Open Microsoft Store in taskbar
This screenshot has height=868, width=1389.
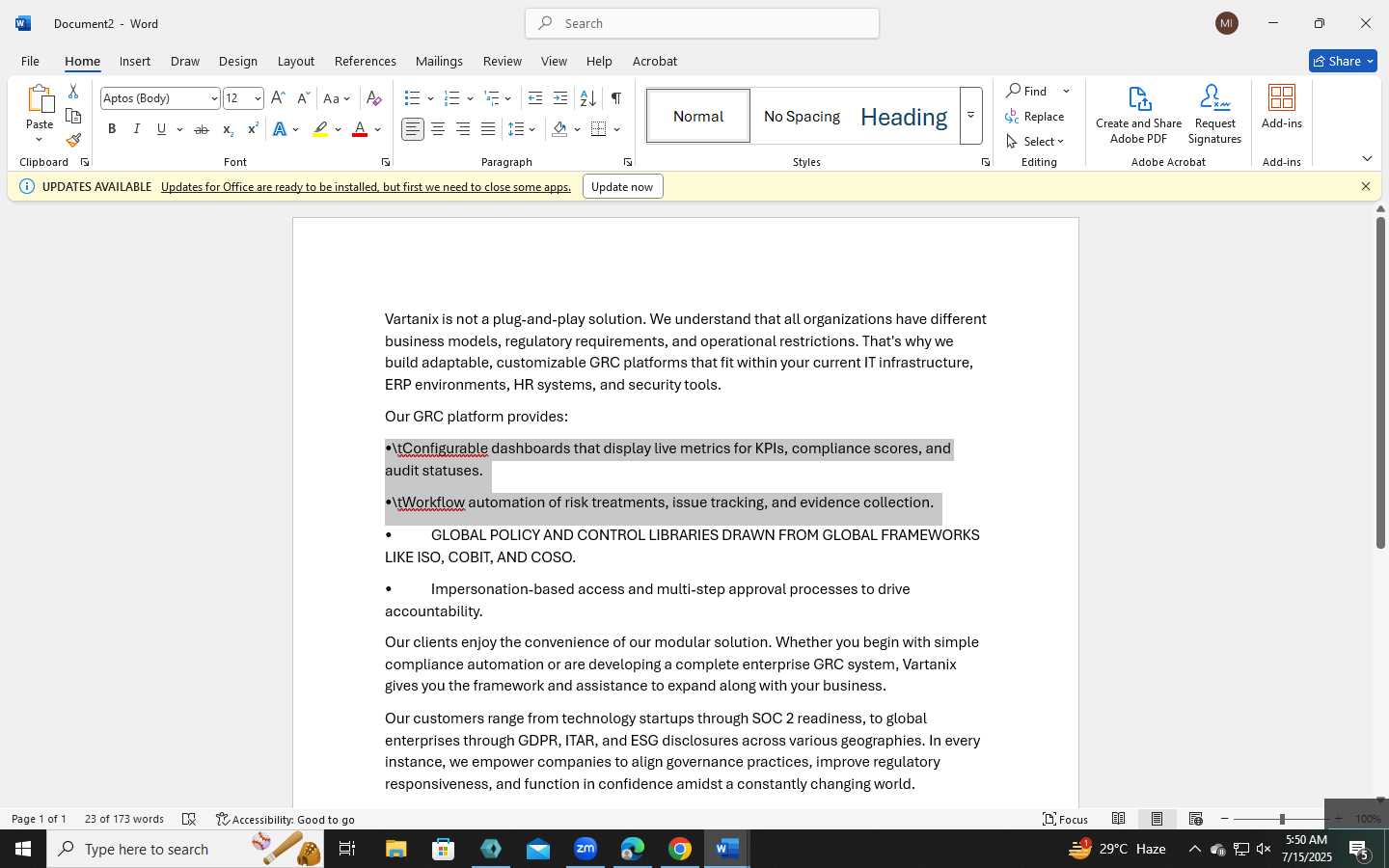click(444, 849)
